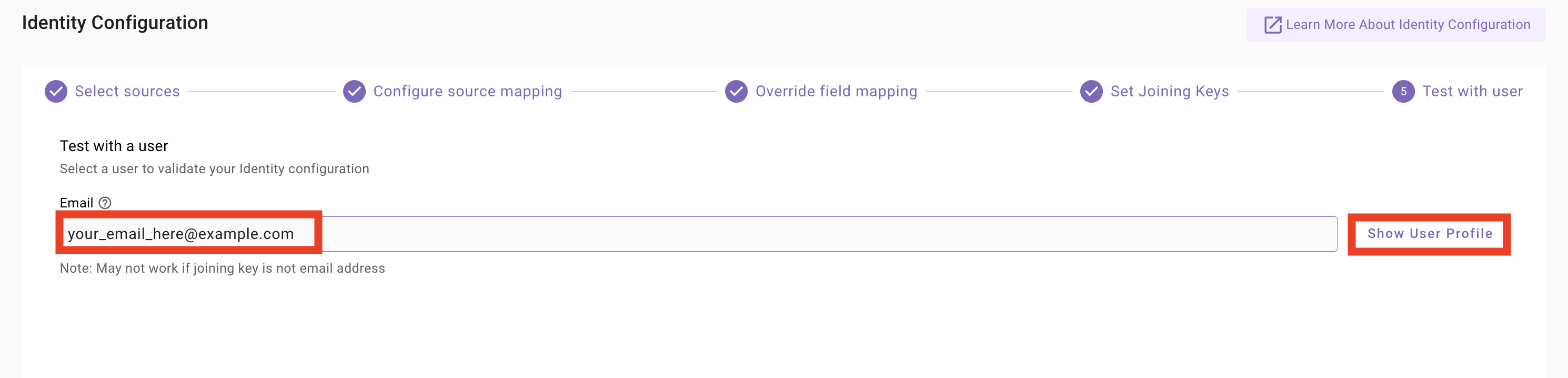Screen dimensions: 1568x378
Task: Click the Email help question mark icon
Action: coord(105,203)
